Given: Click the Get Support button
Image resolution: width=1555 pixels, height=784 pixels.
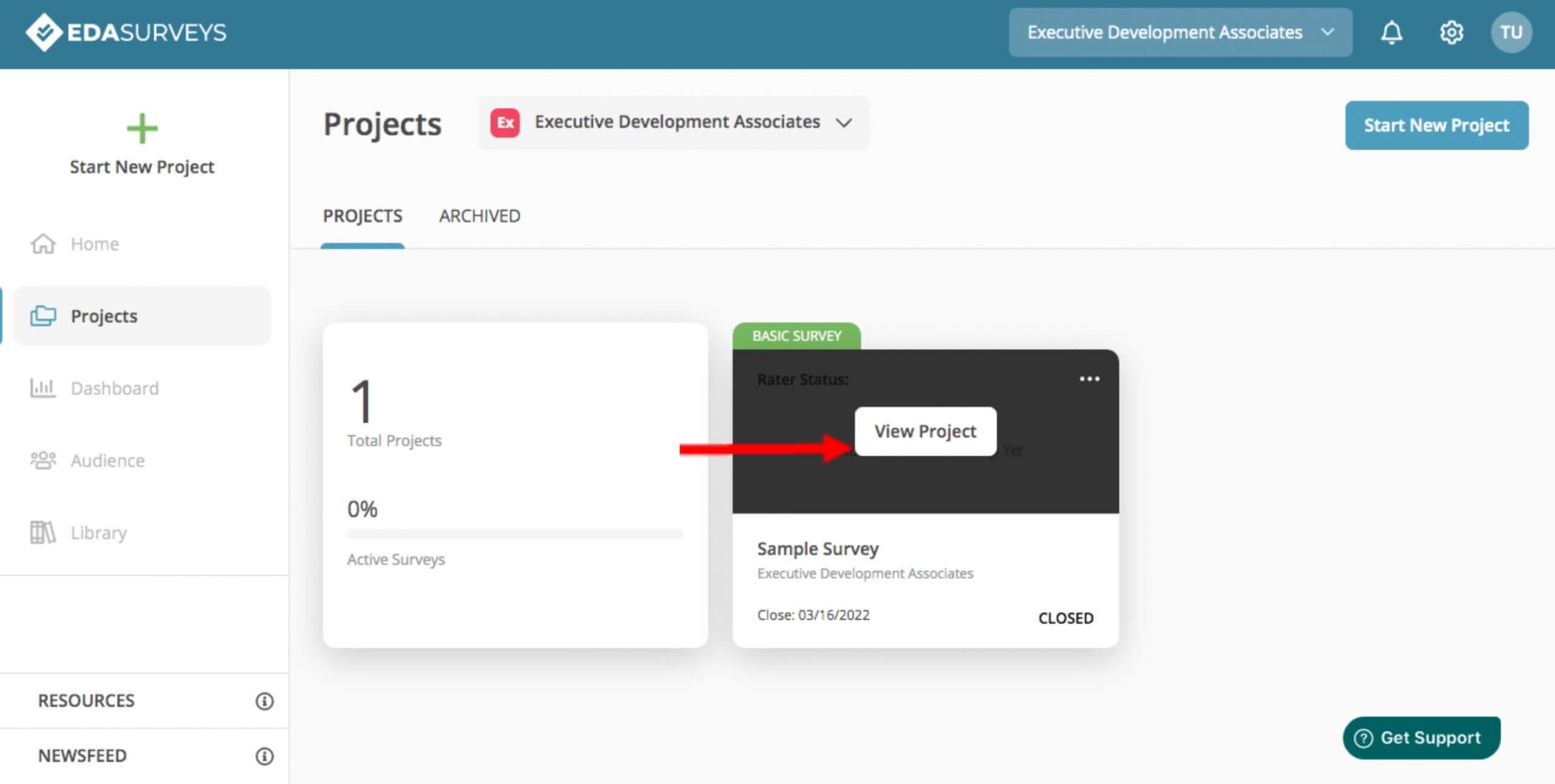Looking at the screenshot, I should [x=1421, y=738].
